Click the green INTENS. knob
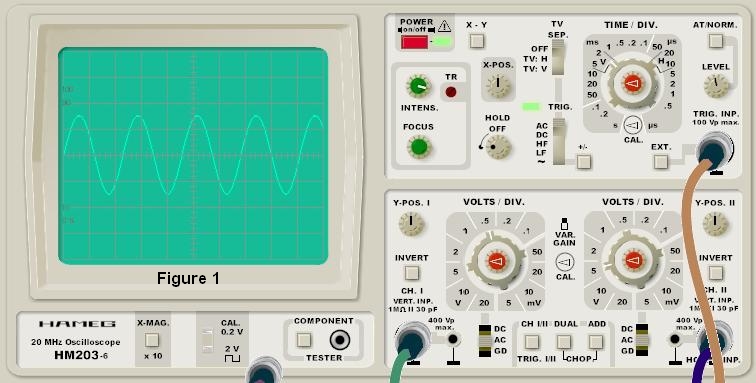Screen dimensions: 756x383 click(418, 87)
